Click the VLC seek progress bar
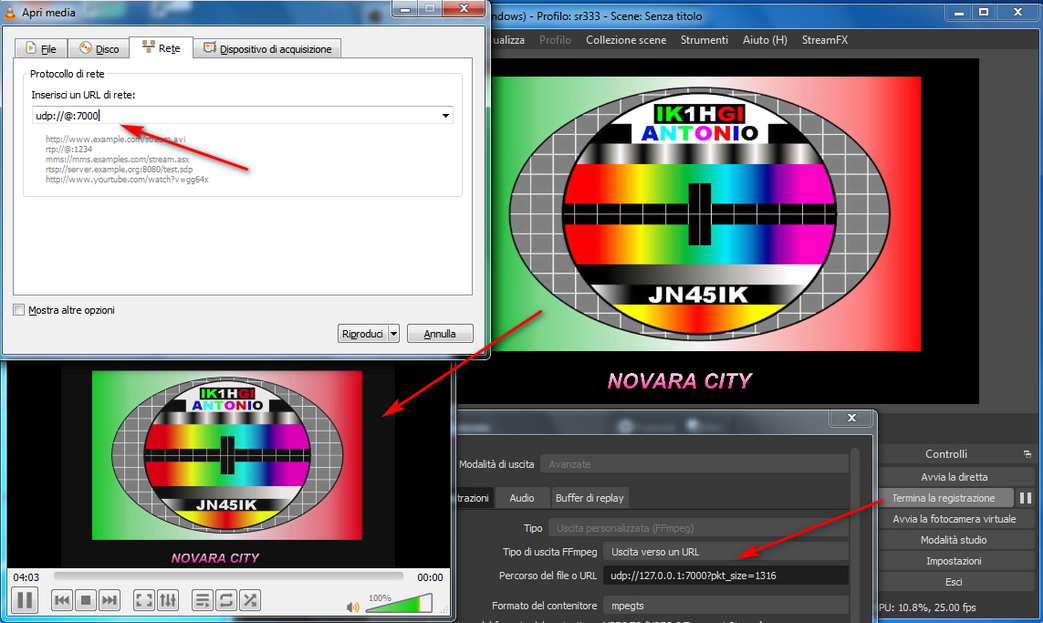 click(x=228, y=576)
